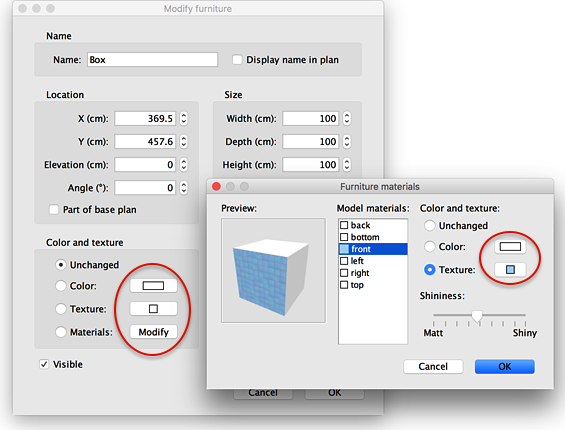565x430 pixels.
Task: Open color picker in Furniture materials dialog
Action: 510,247
